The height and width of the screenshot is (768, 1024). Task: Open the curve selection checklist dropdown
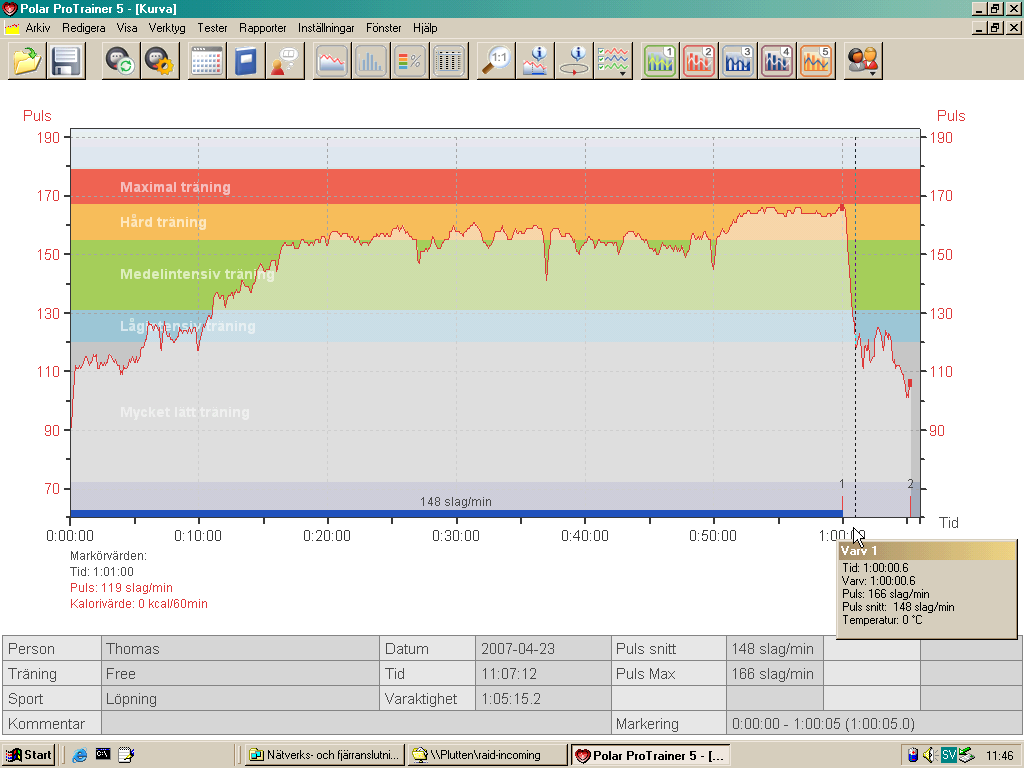(x=614, y=61)
